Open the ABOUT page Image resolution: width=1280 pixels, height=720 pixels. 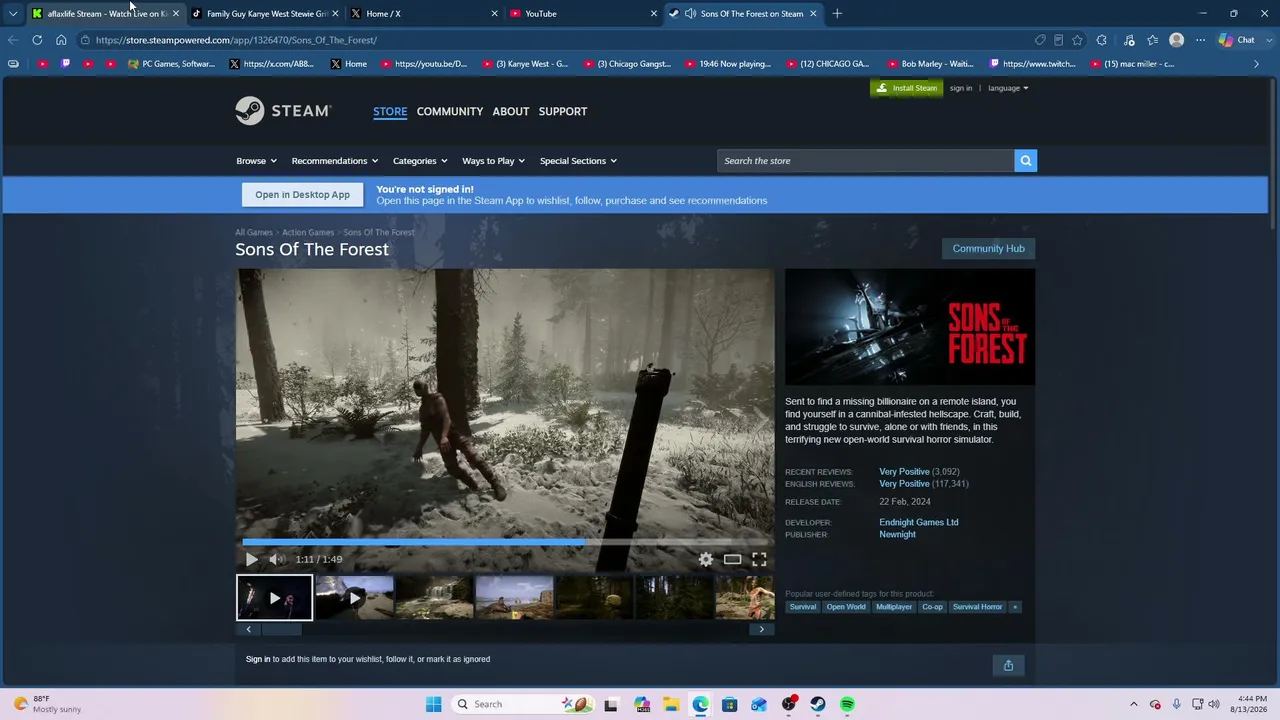(x=511, y=111)
